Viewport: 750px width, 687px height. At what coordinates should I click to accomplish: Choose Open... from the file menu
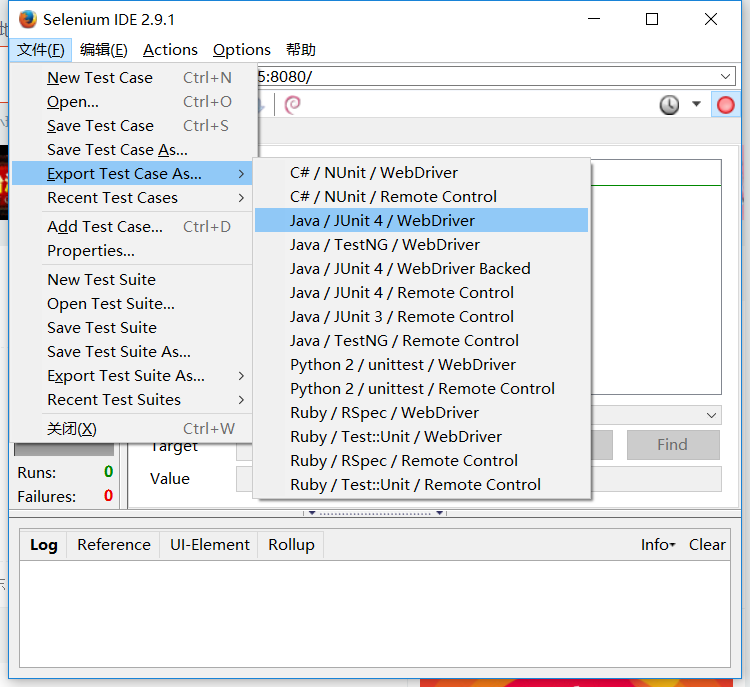tap(133, 101)
